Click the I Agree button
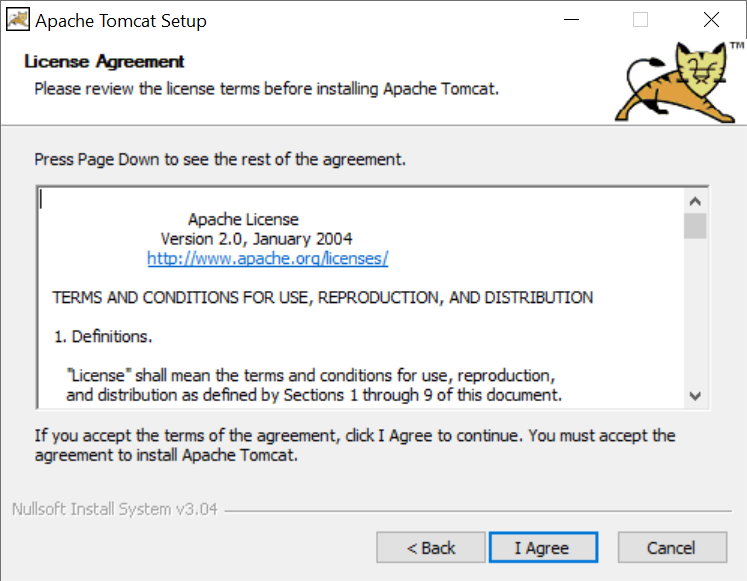 point(543,547)
